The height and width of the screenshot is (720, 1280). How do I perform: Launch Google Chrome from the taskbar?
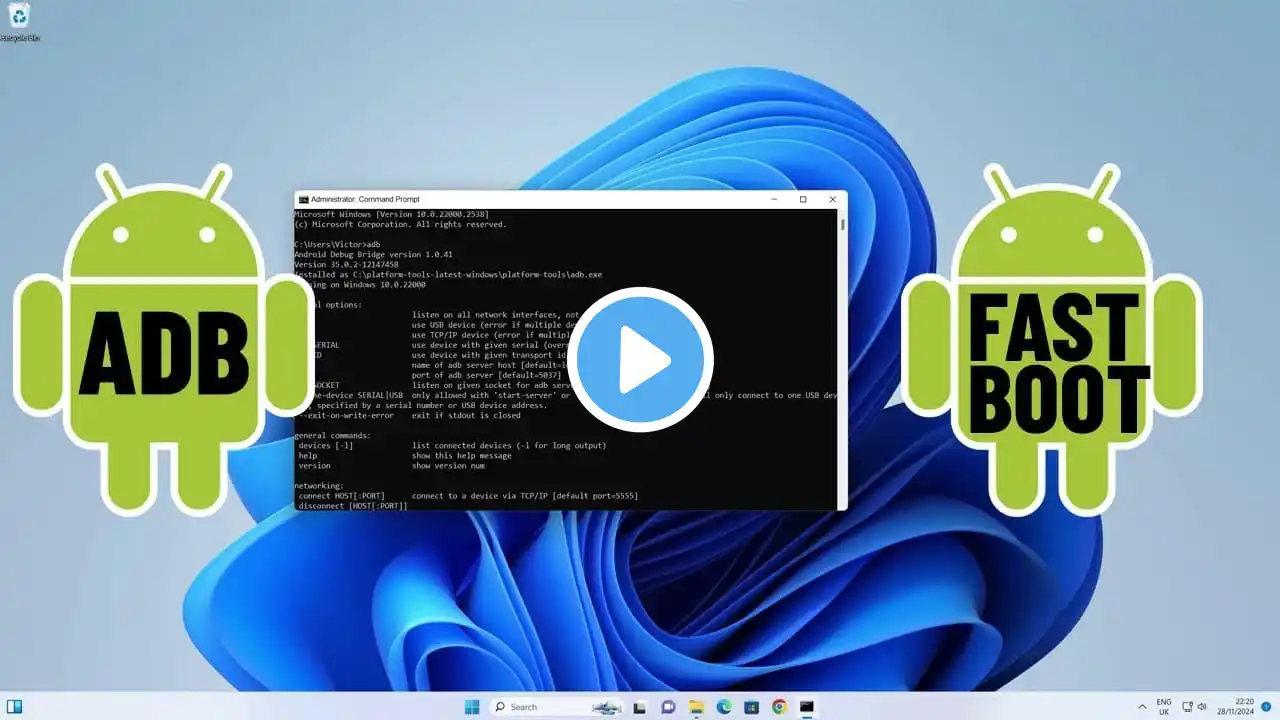click(779, 707)
